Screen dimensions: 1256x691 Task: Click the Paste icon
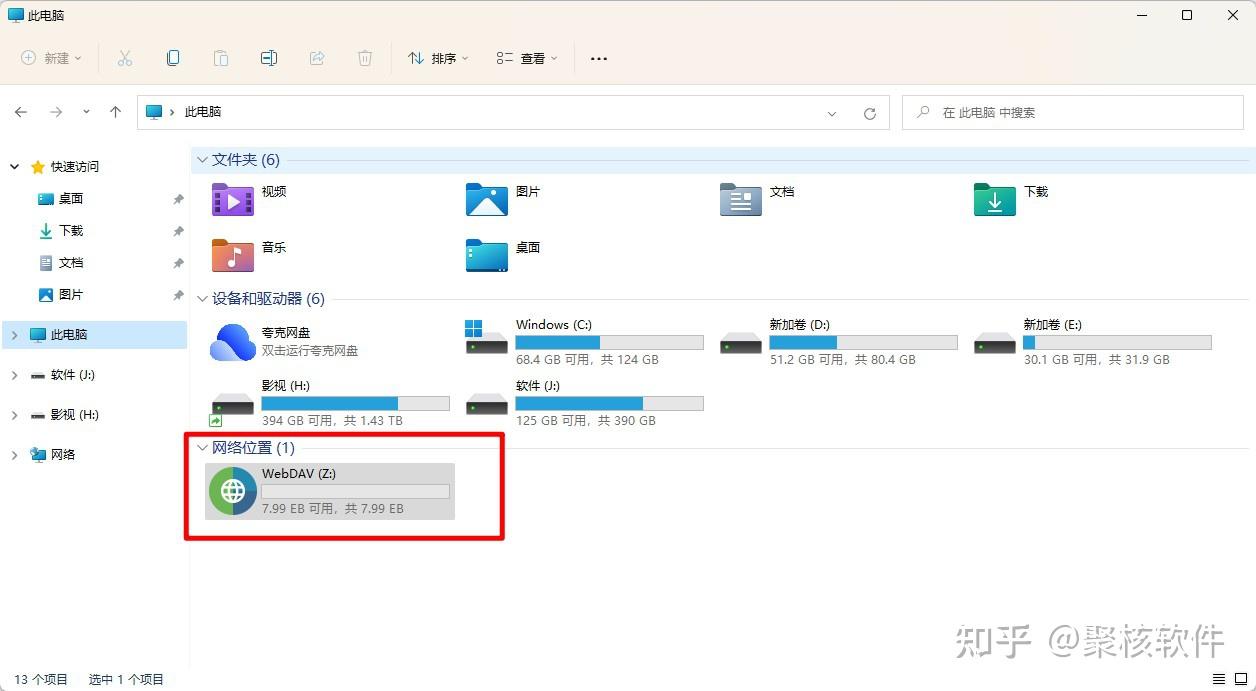coord(221,58)
